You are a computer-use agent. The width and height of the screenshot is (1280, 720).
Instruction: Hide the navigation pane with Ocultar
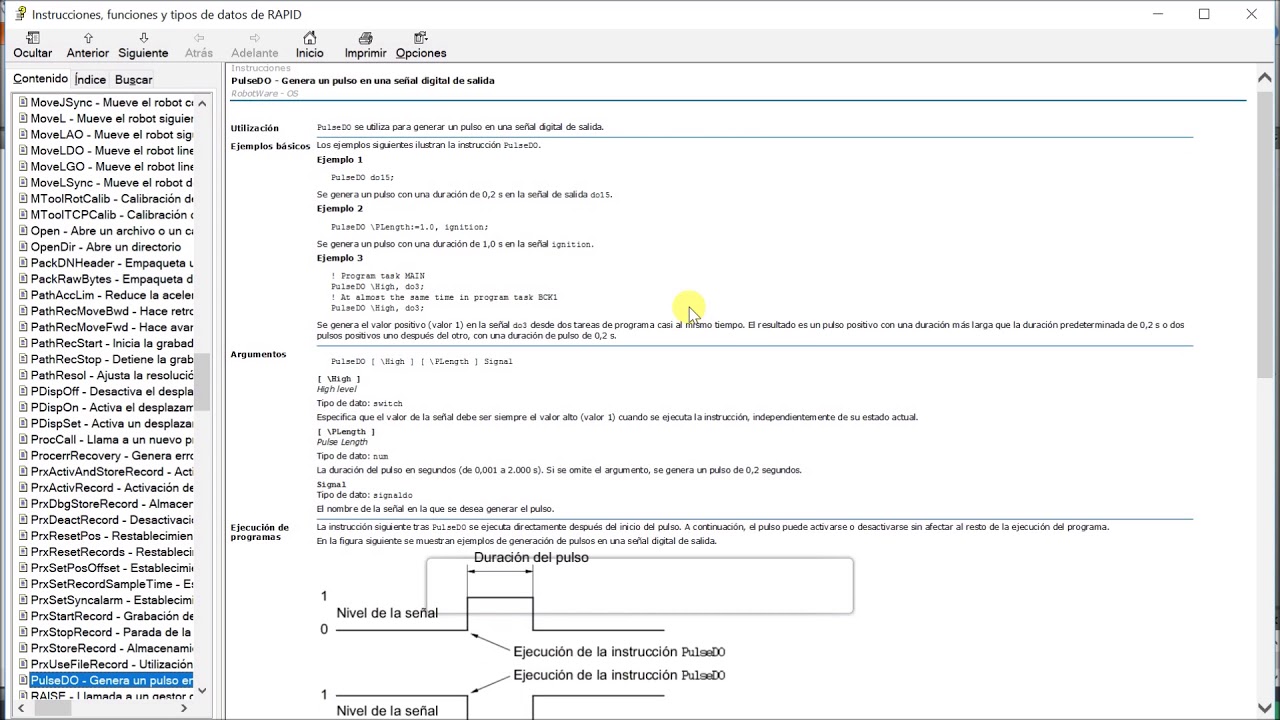(x=32, y=45)
